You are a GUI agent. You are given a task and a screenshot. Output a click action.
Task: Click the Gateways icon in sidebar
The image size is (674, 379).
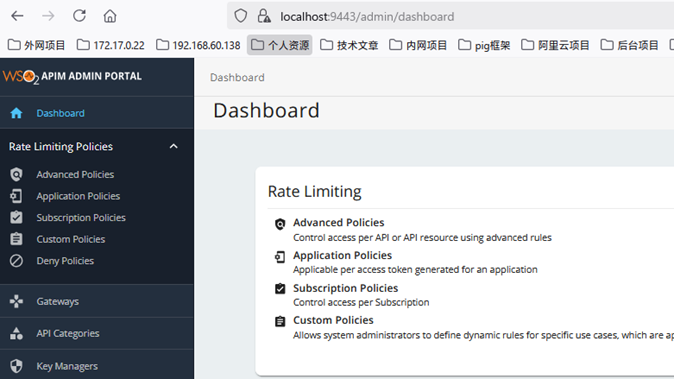click(x=16, y=301)
